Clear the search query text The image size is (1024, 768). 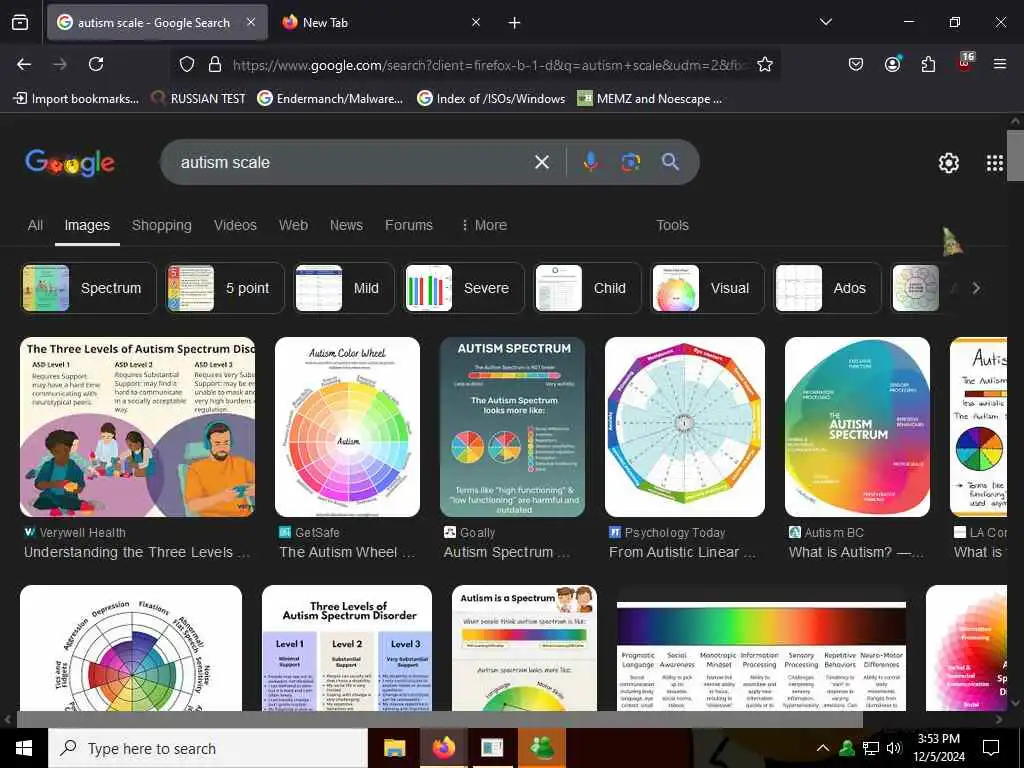click(541, 162)
